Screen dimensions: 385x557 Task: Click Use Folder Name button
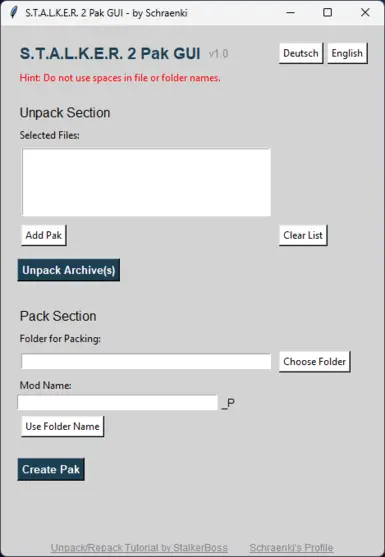click(63, 426)
